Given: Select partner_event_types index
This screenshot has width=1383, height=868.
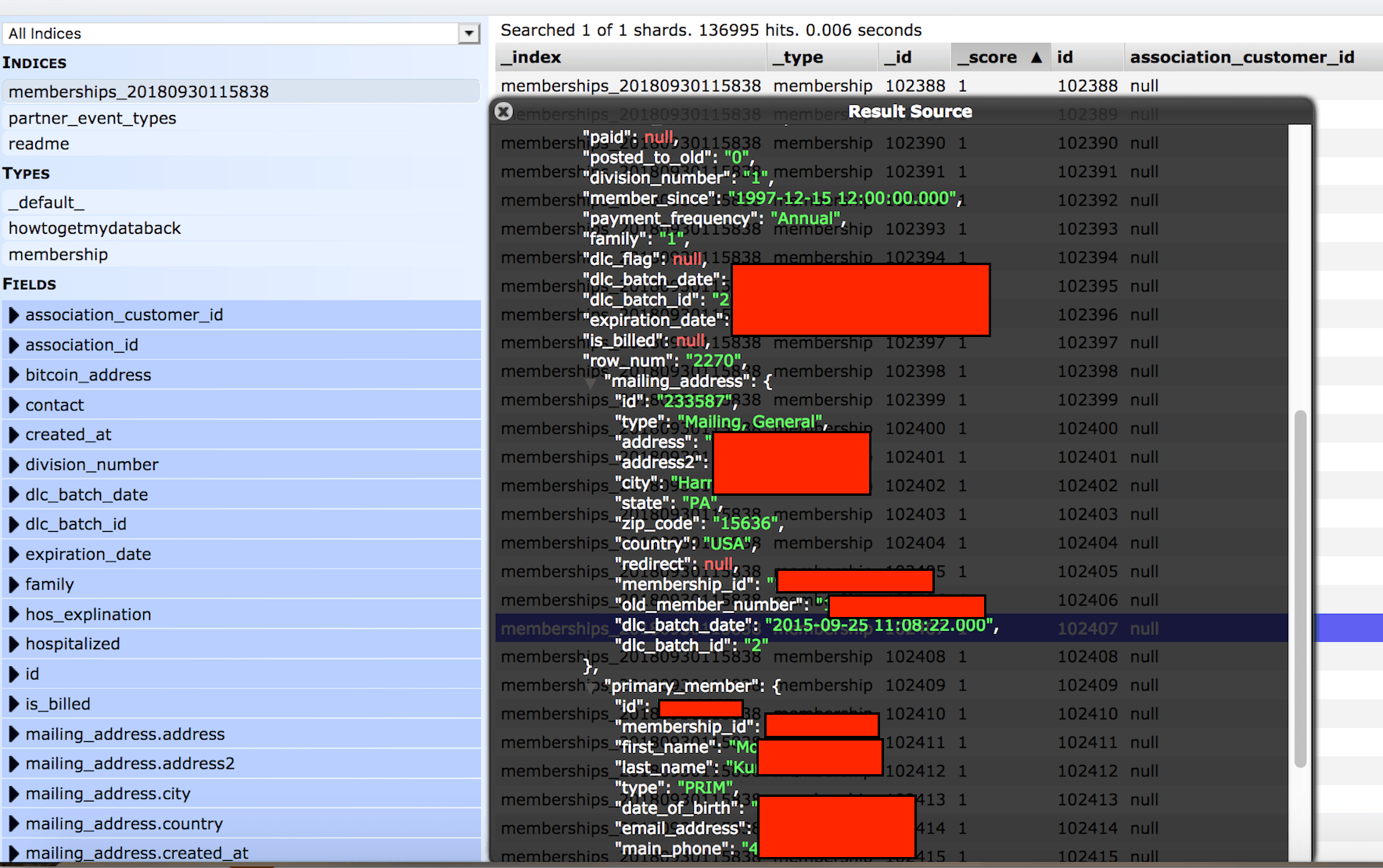Looking at the screenshot, I should click(241, 118).
